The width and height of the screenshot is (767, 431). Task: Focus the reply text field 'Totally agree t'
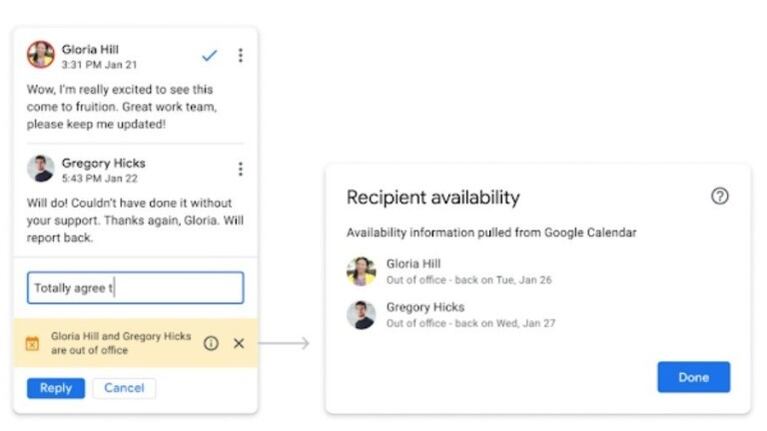click(x=135, y=288)
